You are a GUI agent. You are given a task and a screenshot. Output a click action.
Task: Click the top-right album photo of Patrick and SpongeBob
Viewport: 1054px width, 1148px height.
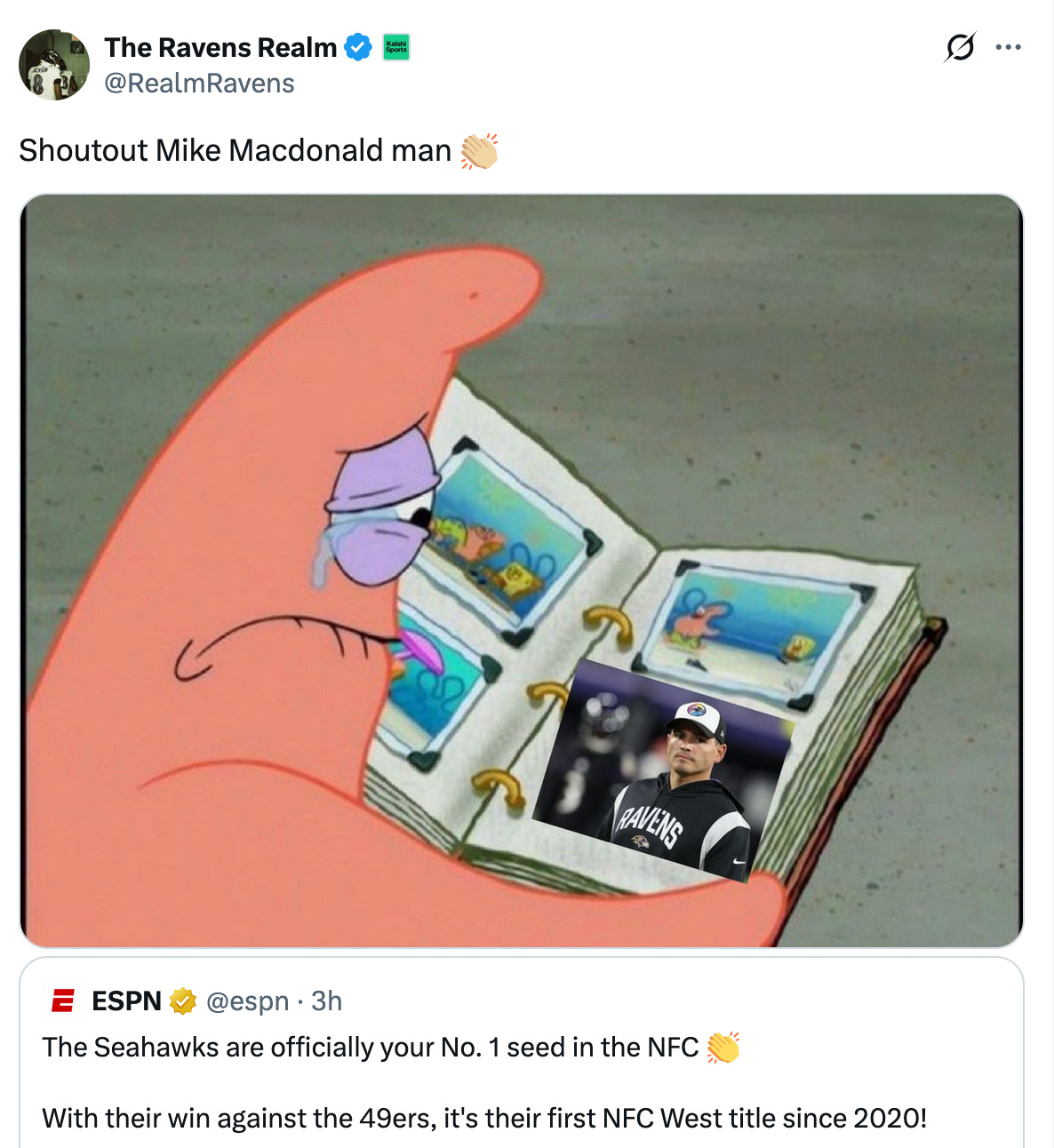[x=755, y=629]
